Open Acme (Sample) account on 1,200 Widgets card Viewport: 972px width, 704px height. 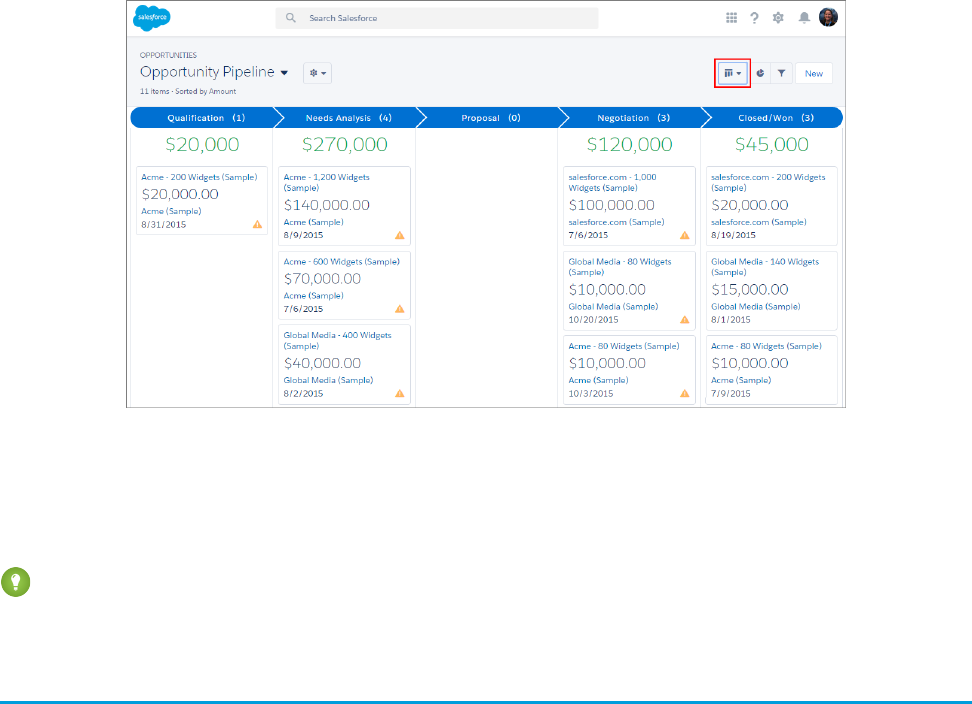pyautogui.click(x=314, y=222)
